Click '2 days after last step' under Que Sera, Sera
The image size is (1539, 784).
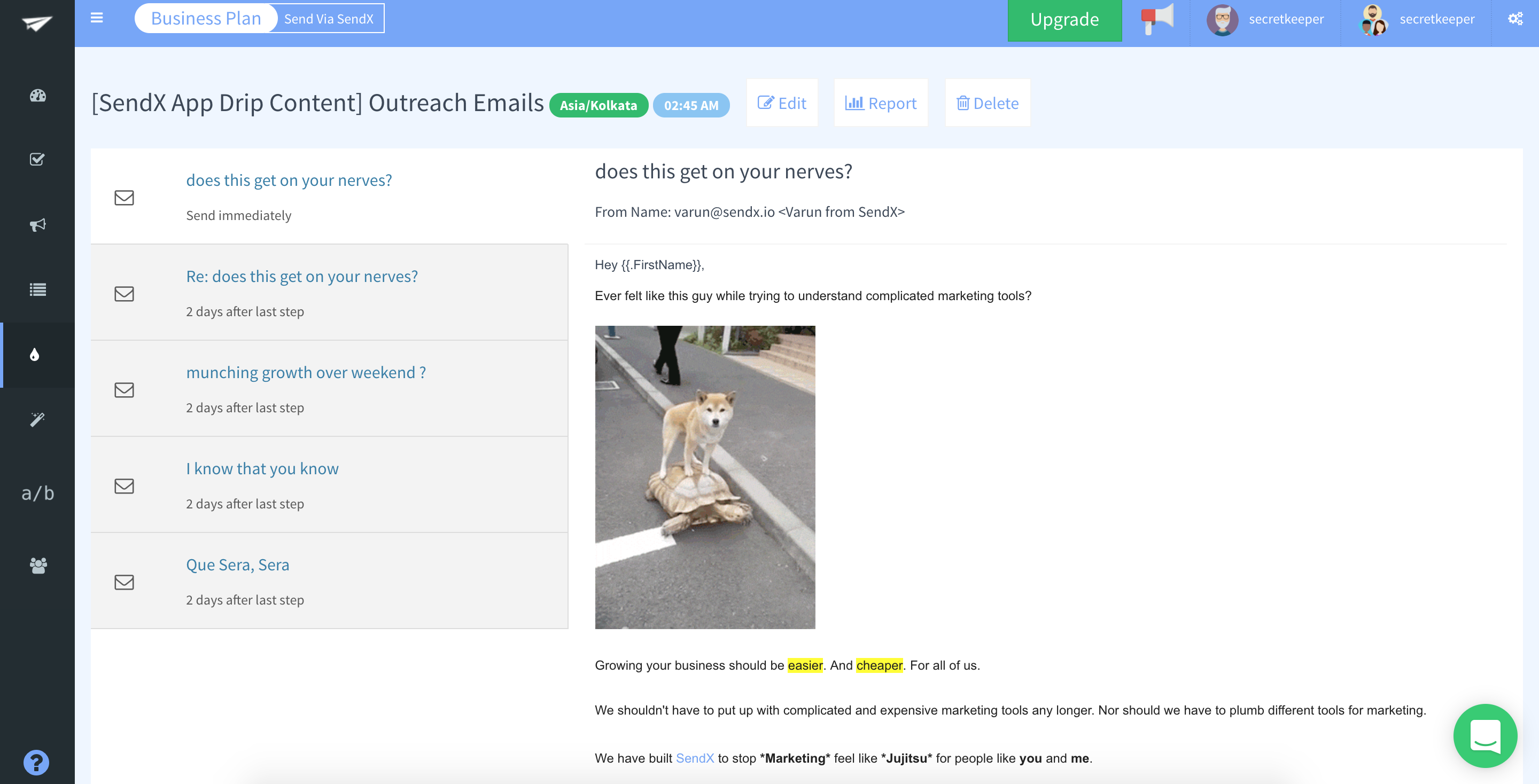pos(245,600)
